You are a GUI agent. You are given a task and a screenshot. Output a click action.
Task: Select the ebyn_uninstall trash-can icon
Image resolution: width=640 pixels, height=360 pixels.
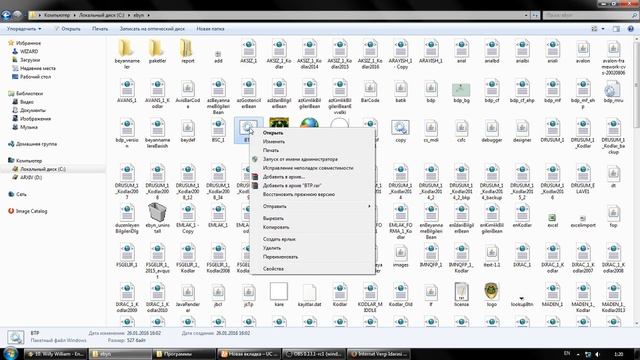tap(157, 212)
